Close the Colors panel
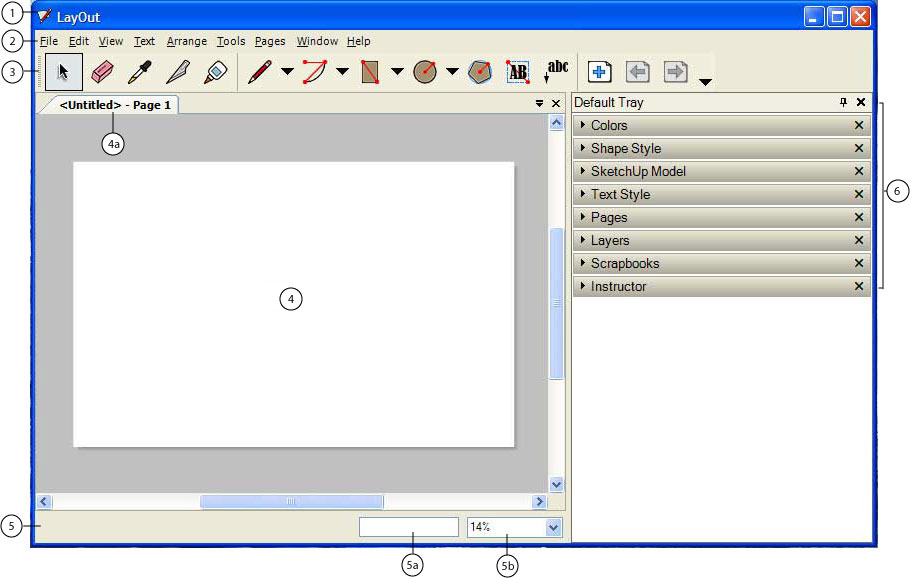This screenshot has height=578, width=910. point(859,125)
